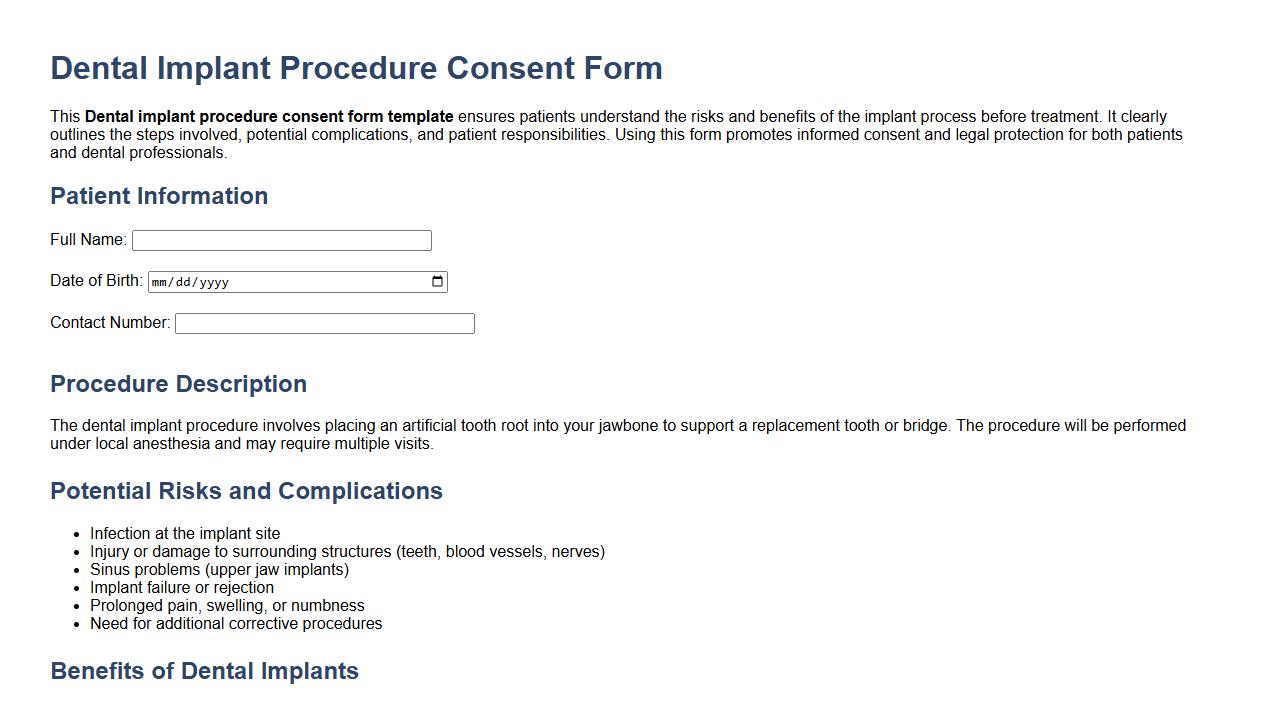1263x702 pixels.
Task: Click the Injury or damage to surrounding structures item
Action: click(347, 551)
